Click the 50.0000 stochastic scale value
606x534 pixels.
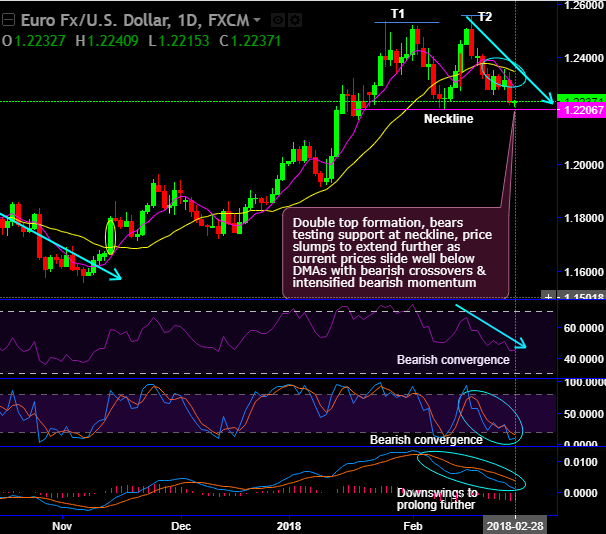tap(584, 414)
